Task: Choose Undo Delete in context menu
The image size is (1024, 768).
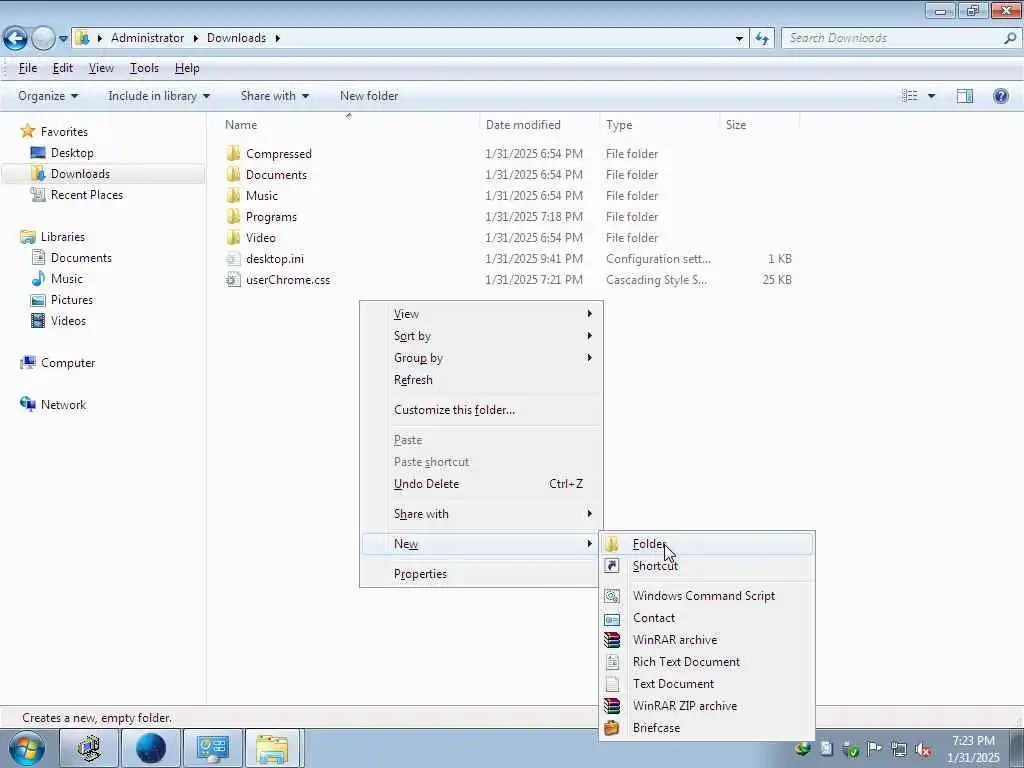Action: (x=481, y=484)
